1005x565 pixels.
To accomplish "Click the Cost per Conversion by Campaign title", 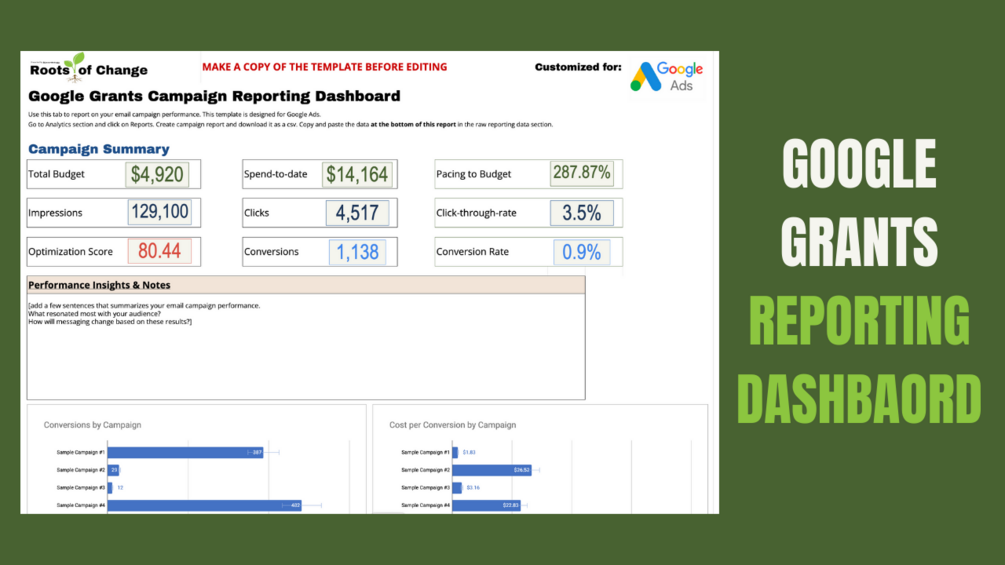I will 453,425.
